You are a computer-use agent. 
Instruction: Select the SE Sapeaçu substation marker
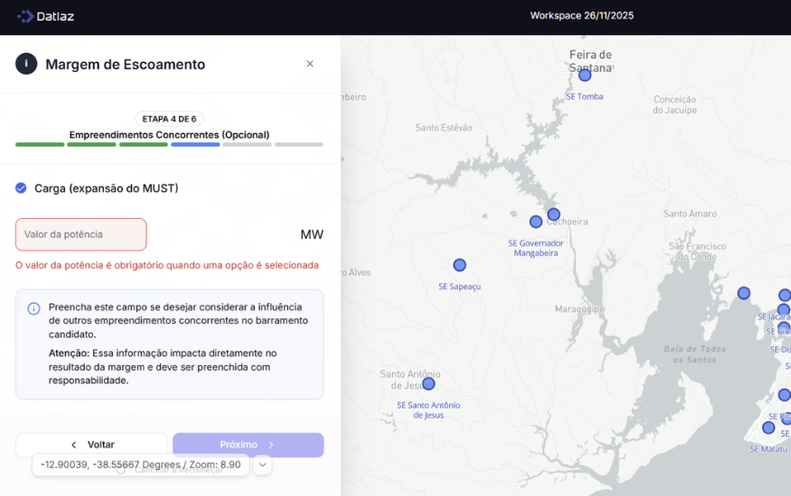pos(460,265)
